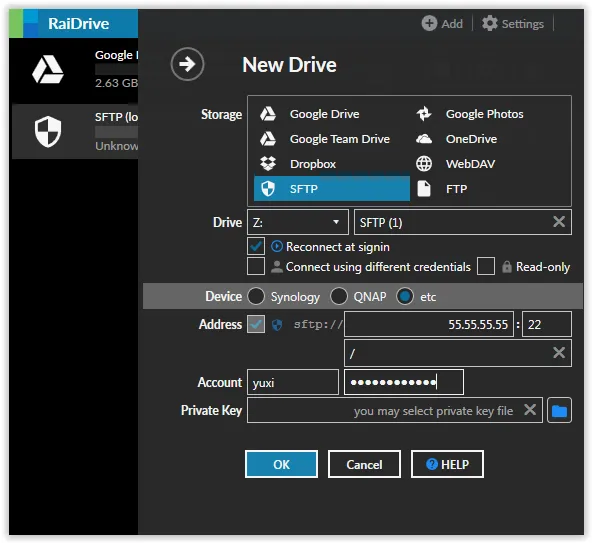
Task: Click the FTP file icon
Action: click(424, 188)
